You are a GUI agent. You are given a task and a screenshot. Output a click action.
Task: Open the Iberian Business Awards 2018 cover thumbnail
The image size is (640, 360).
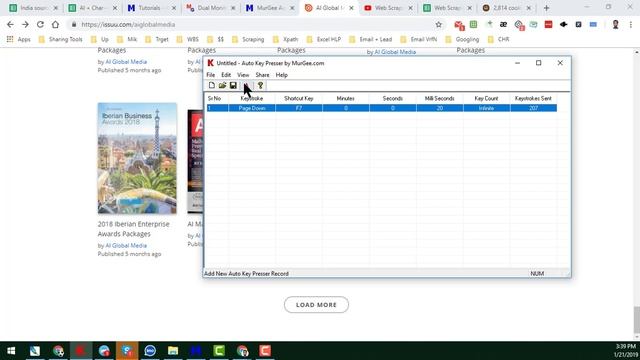[x=137, y=158]
